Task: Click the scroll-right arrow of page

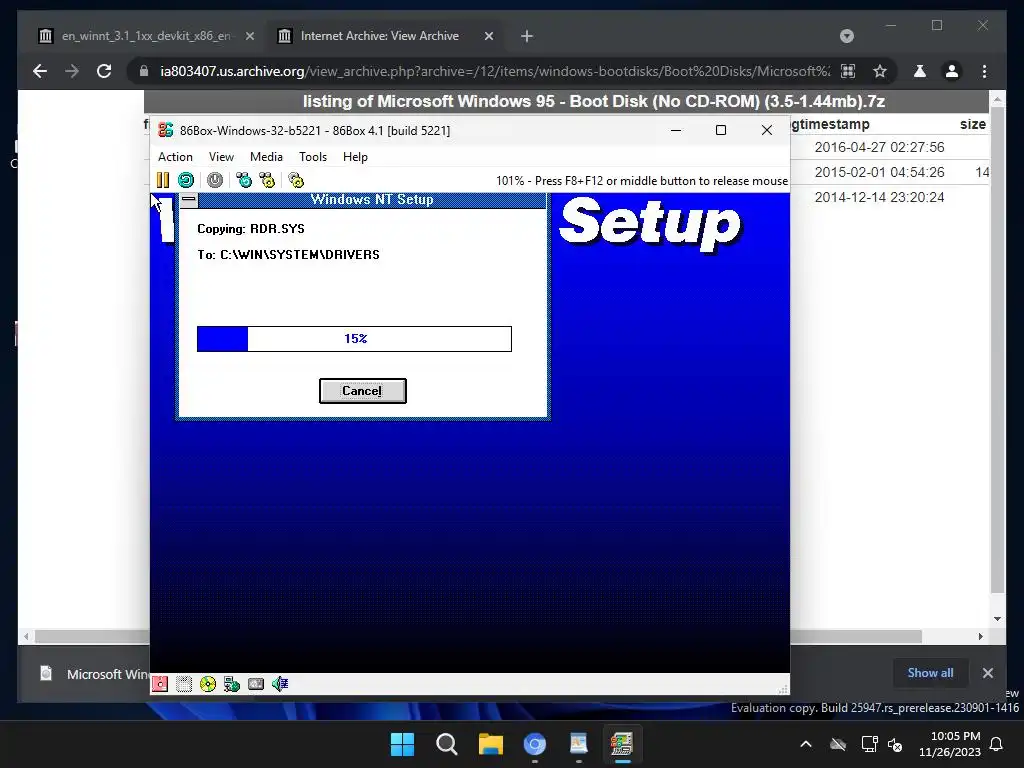Action: point(980,636)
